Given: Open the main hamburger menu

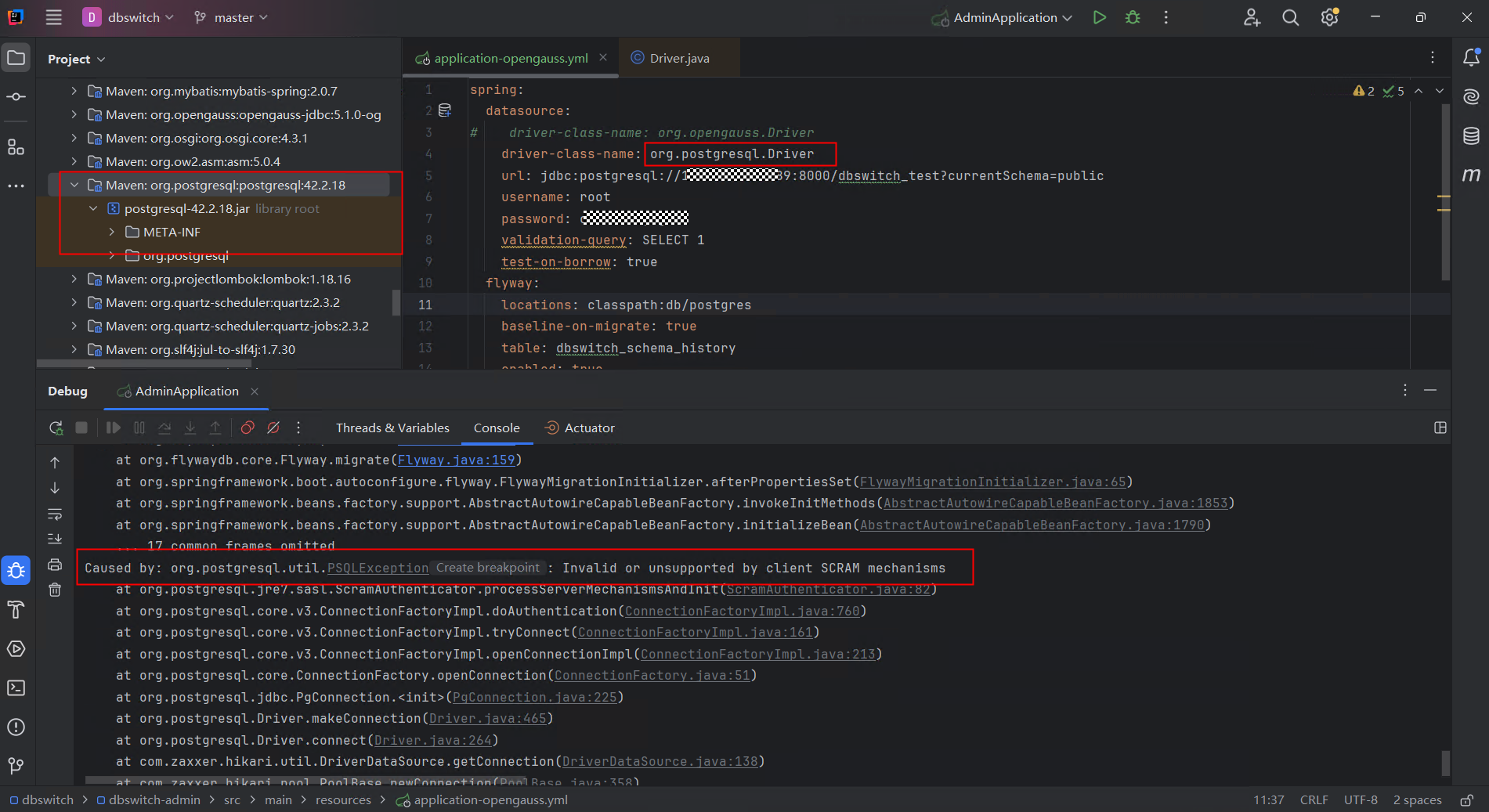Looking at the screenshot, I should 53,17.
